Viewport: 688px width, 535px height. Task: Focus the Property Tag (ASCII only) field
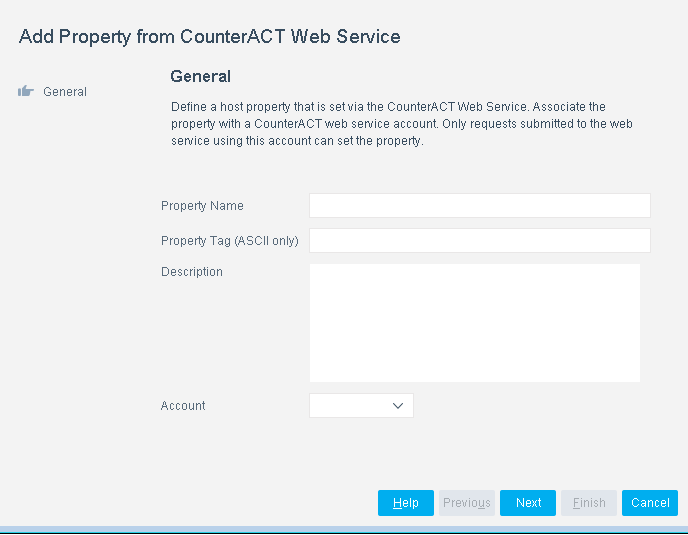479,241
